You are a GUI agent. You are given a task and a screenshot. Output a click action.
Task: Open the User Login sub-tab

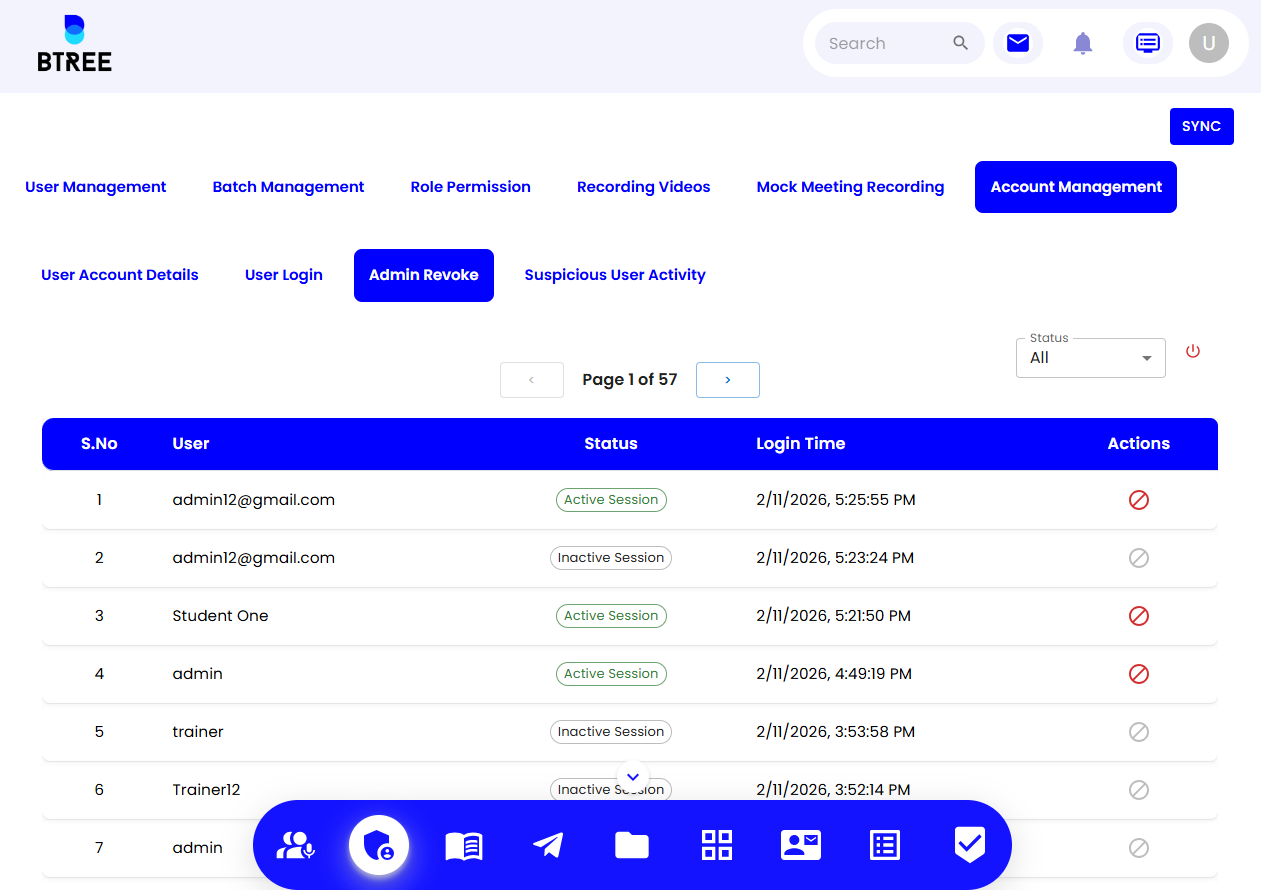(x=284, y=275)
